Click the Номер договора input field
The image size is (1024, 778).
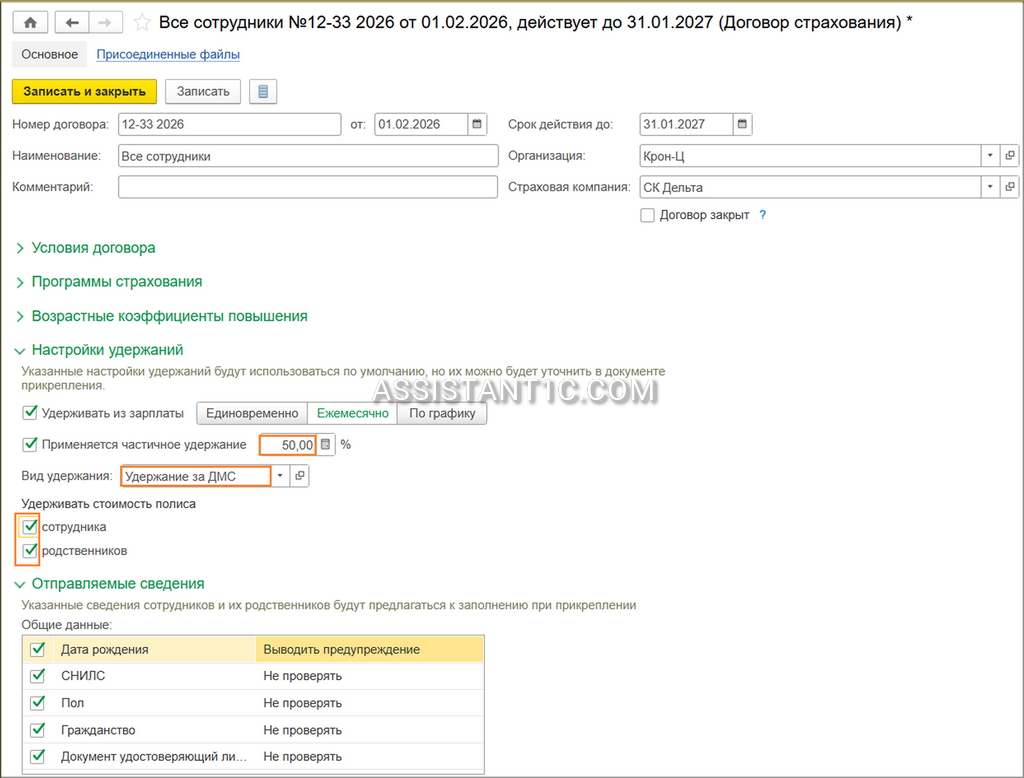coord(230,124)
